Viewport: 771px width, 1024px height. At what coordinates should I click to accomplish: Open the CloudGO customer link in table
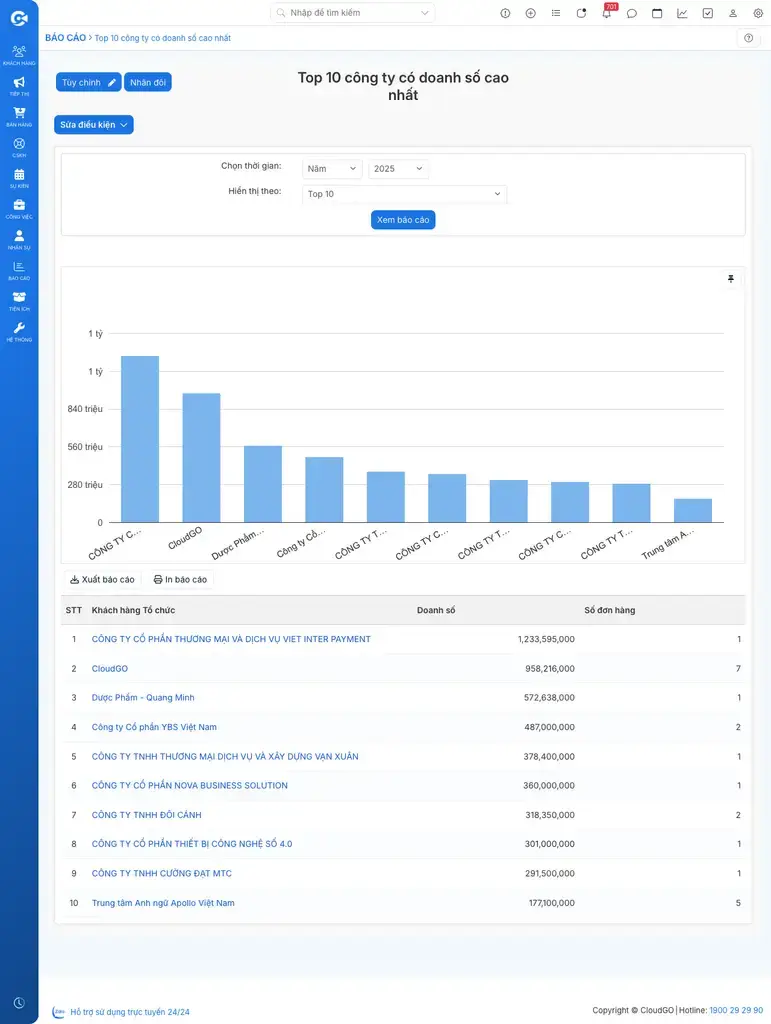pyautogui.click(x=110, y=669)
